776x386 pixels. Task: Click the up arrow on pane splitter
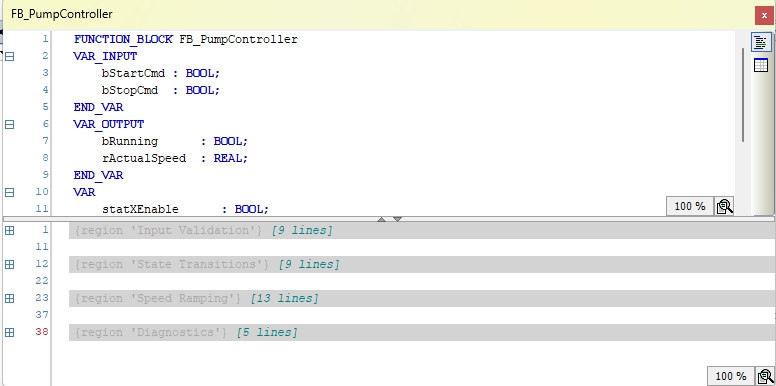pyautogui.click(x=381, y=219)
